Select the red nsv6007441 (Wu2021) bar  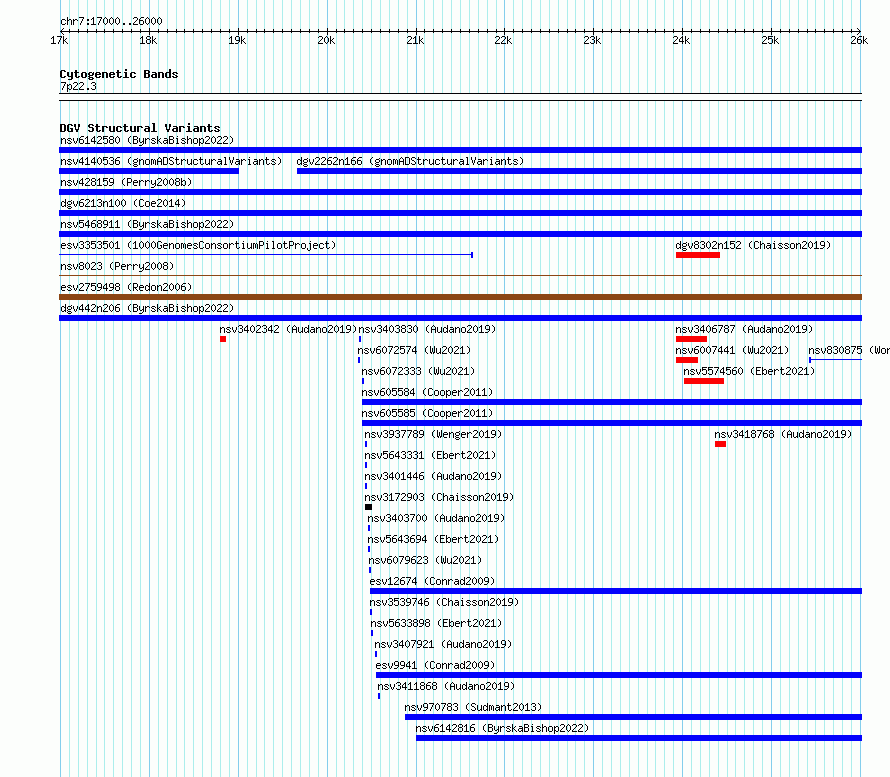pos(687,360)
